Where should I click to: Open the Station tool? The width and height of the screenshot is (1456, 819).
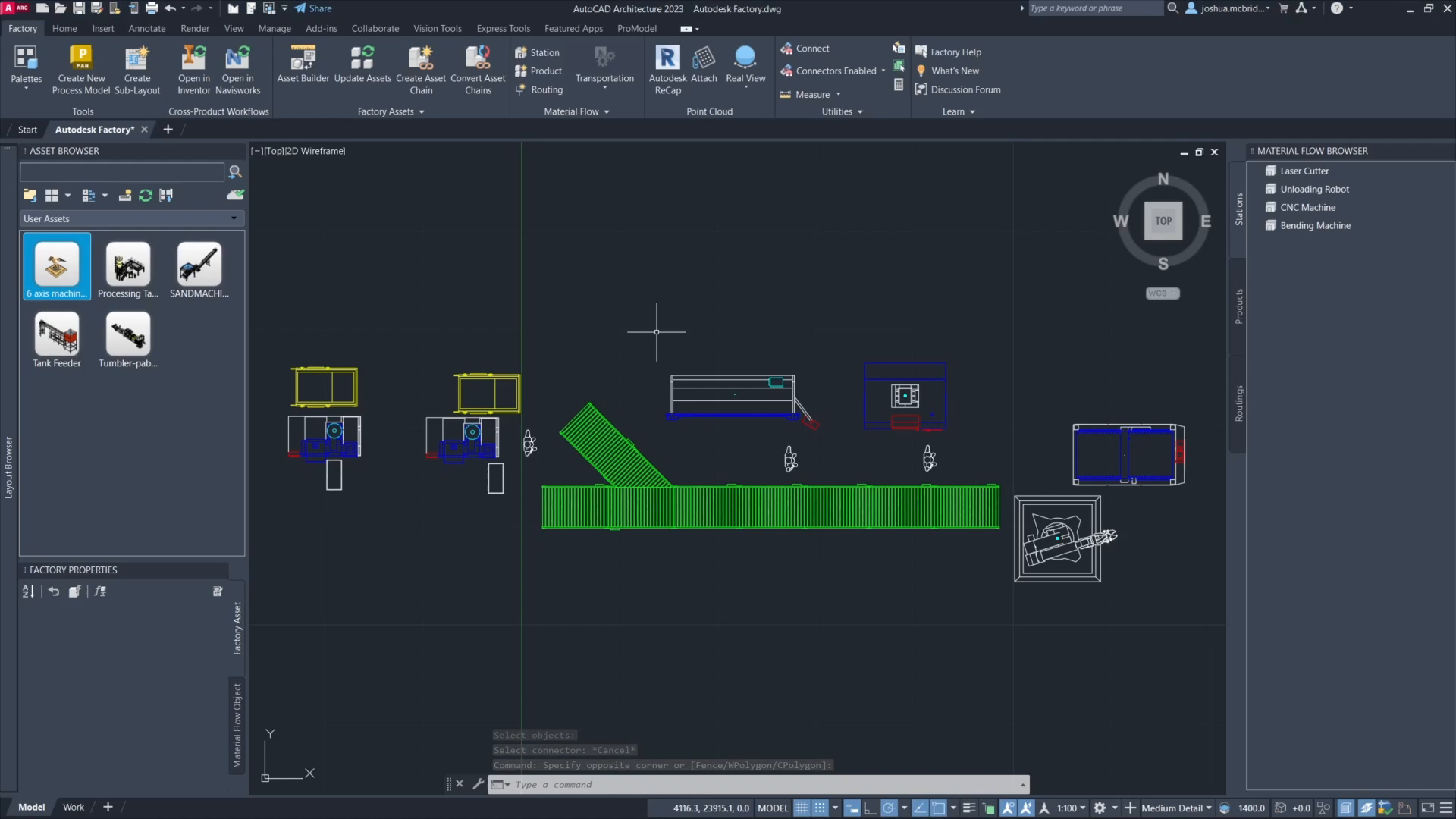[x=537, y=52]
